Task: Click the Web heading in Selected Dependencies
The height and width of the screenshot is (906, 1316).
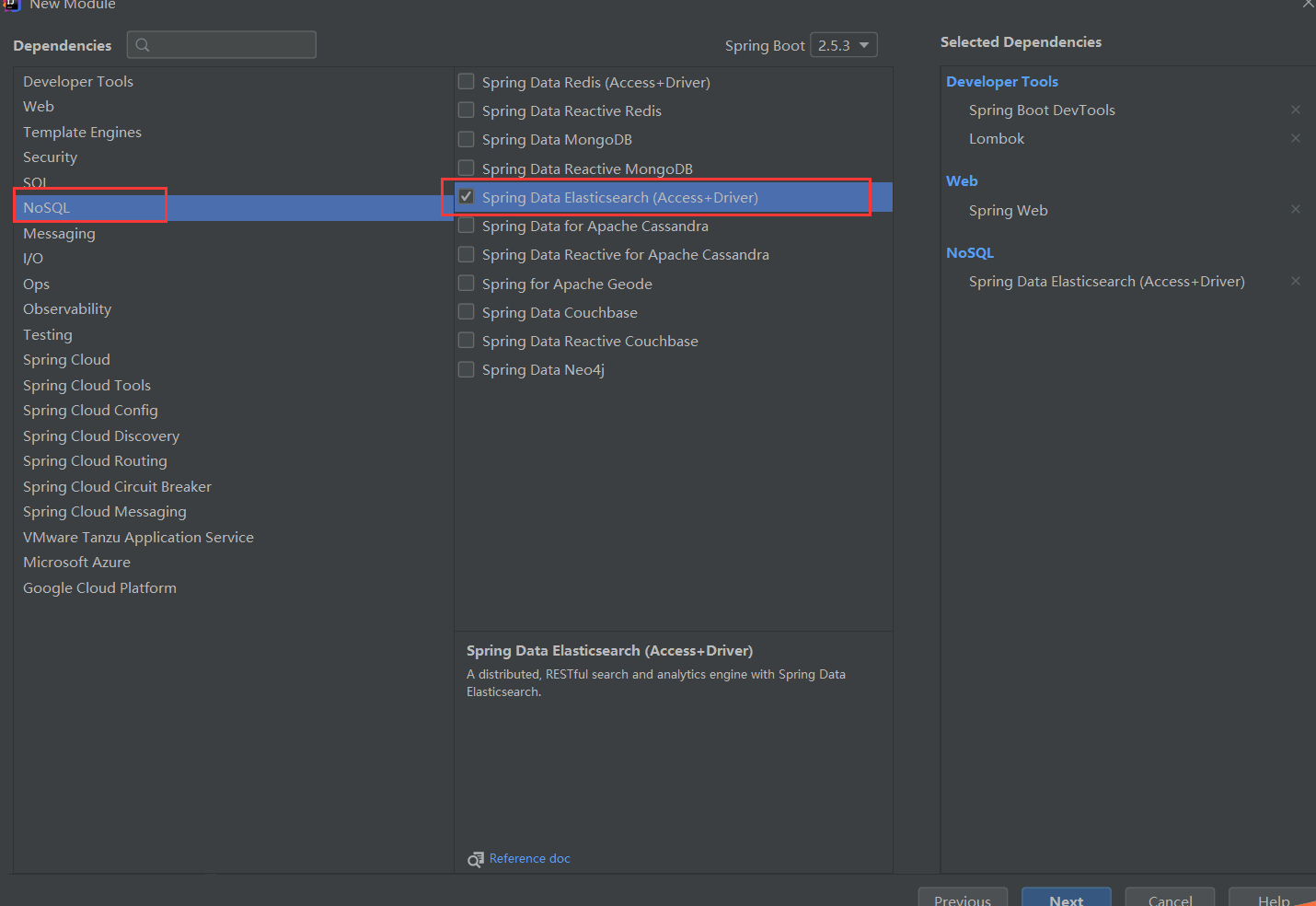Action: (962, 180)
